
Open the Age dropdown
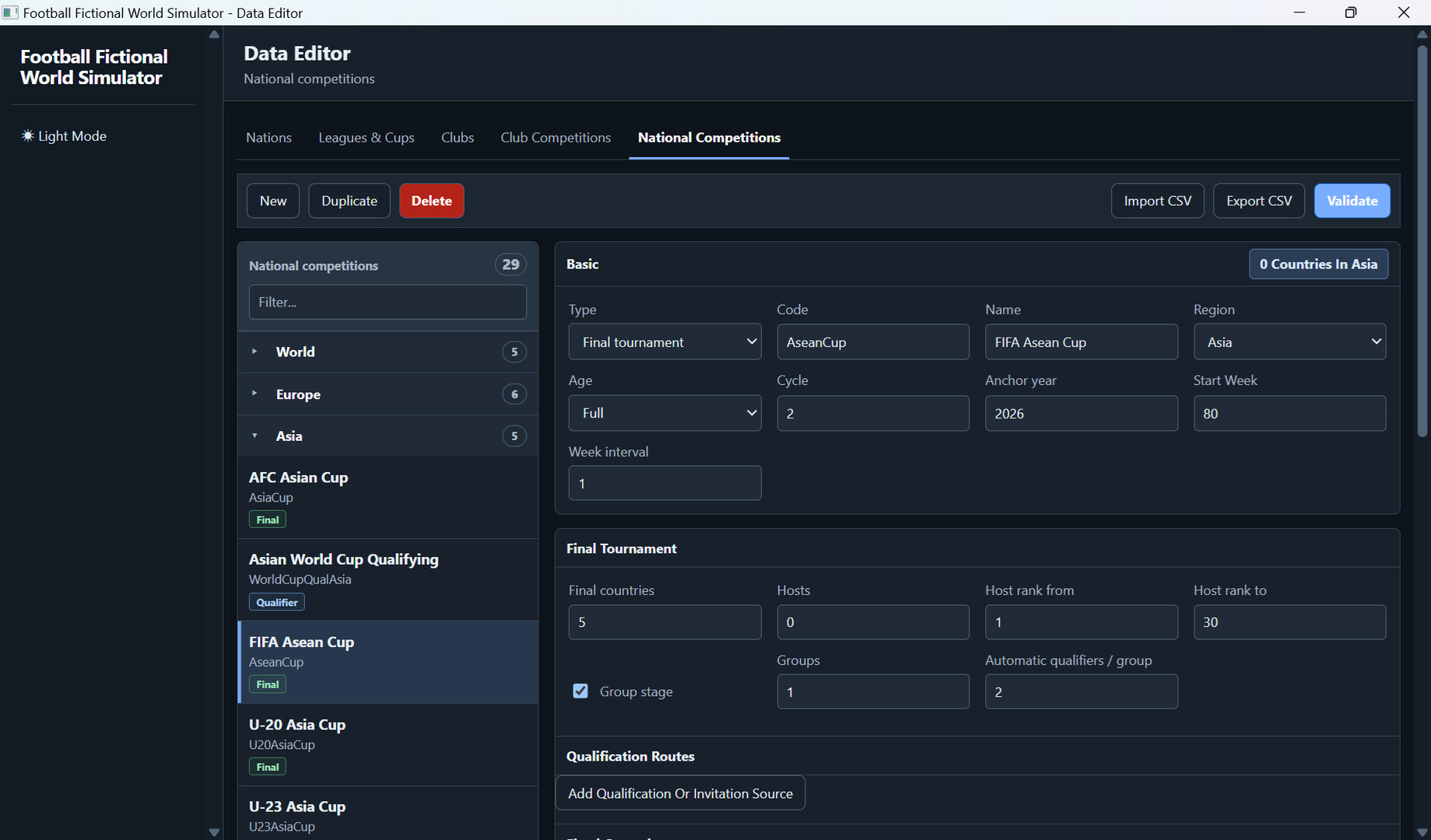click(x=665, y=413)
